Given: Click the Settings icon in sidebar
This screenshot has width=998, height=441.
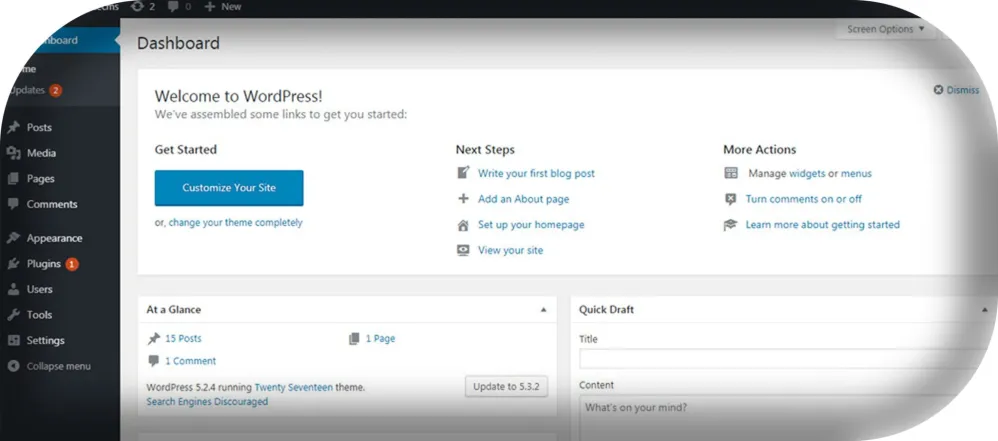Looking at the screenshot, I should click(x=13, y=341).
